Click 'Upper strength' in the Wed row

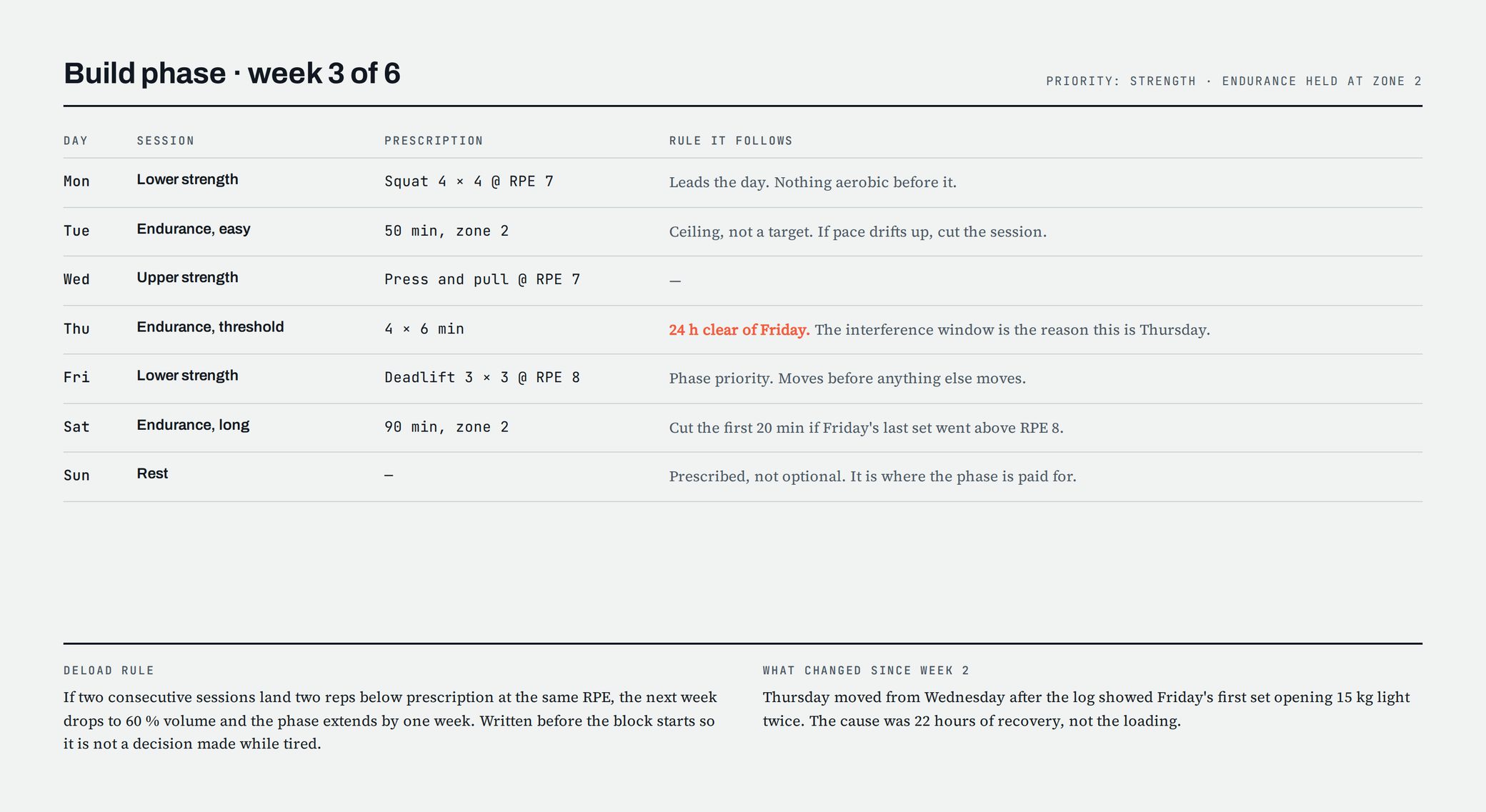point(188,277)
